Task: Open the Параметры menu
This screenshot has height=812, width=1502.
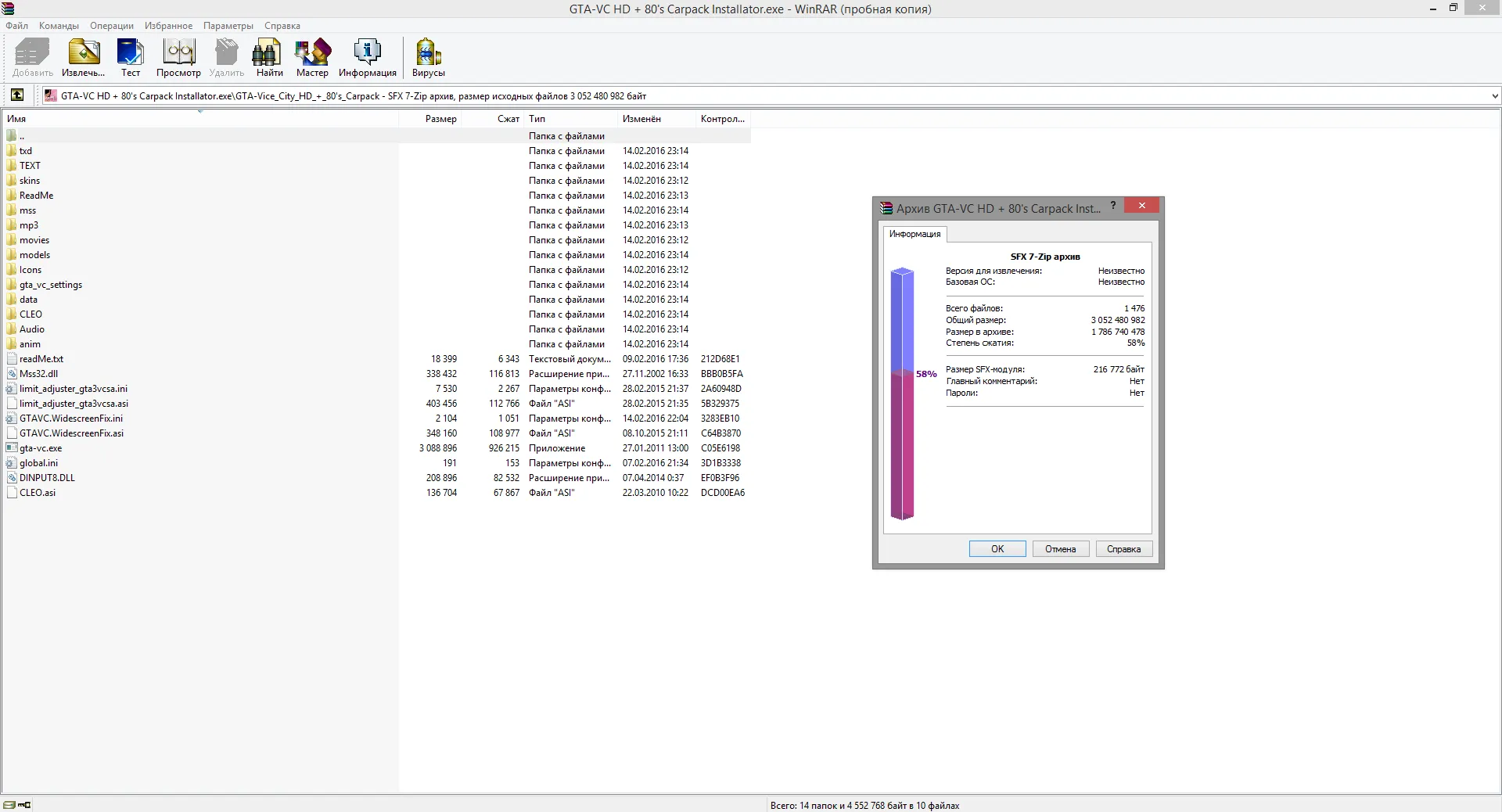Action: 228,26
